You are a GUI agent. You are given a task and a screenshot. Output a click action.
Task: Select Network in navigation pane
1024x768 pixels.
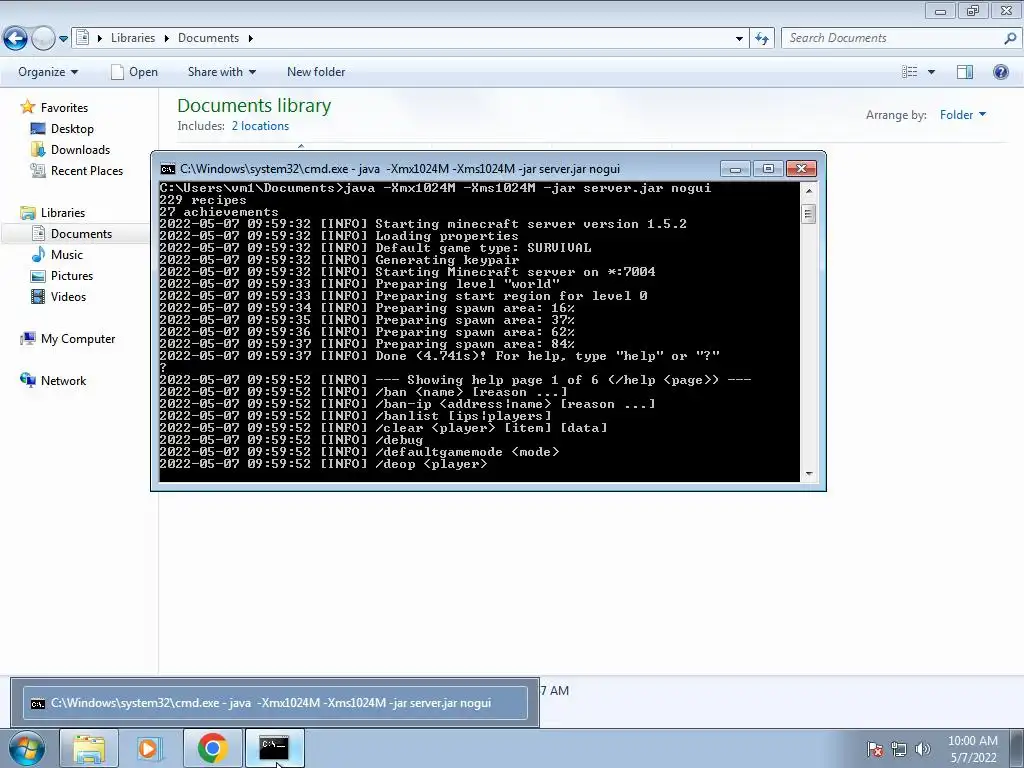[x=63, y=381]
